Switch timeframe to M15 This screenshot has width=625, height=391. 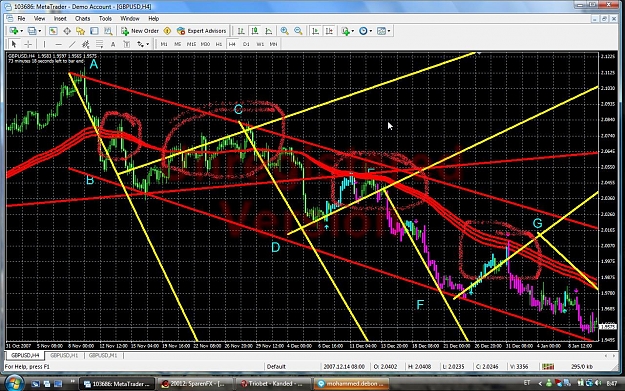point(191,44)
